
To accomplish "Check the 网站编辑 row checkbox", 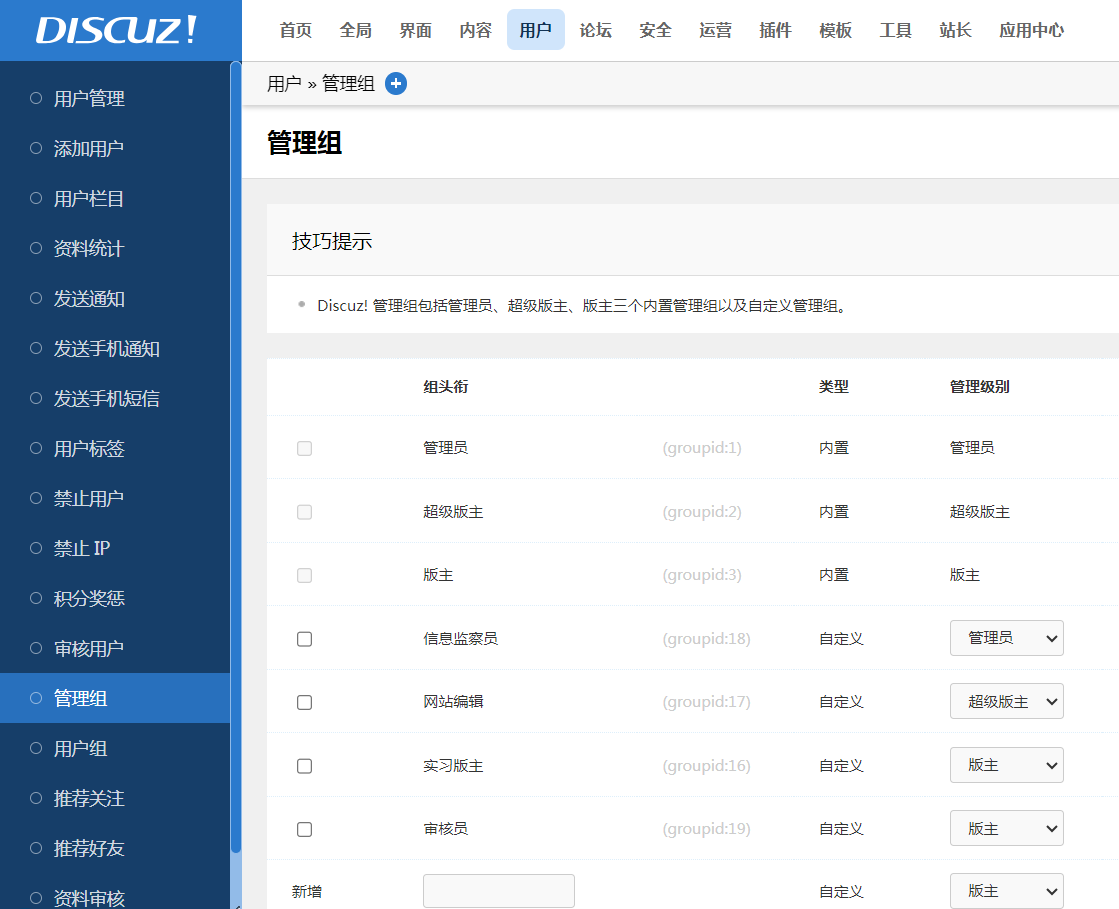I will click(305, 702).
